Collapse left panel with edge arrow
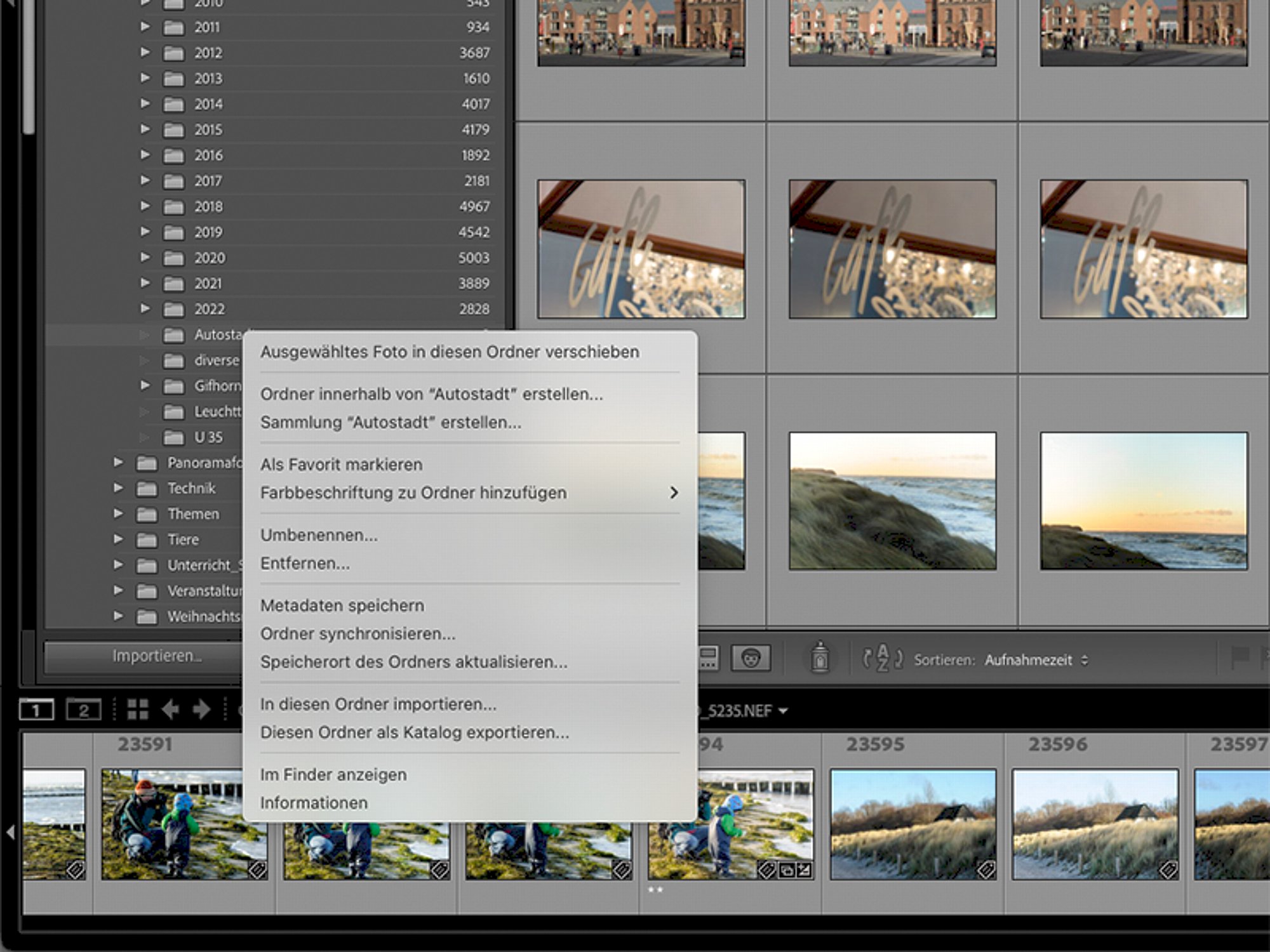 (10, 832)
